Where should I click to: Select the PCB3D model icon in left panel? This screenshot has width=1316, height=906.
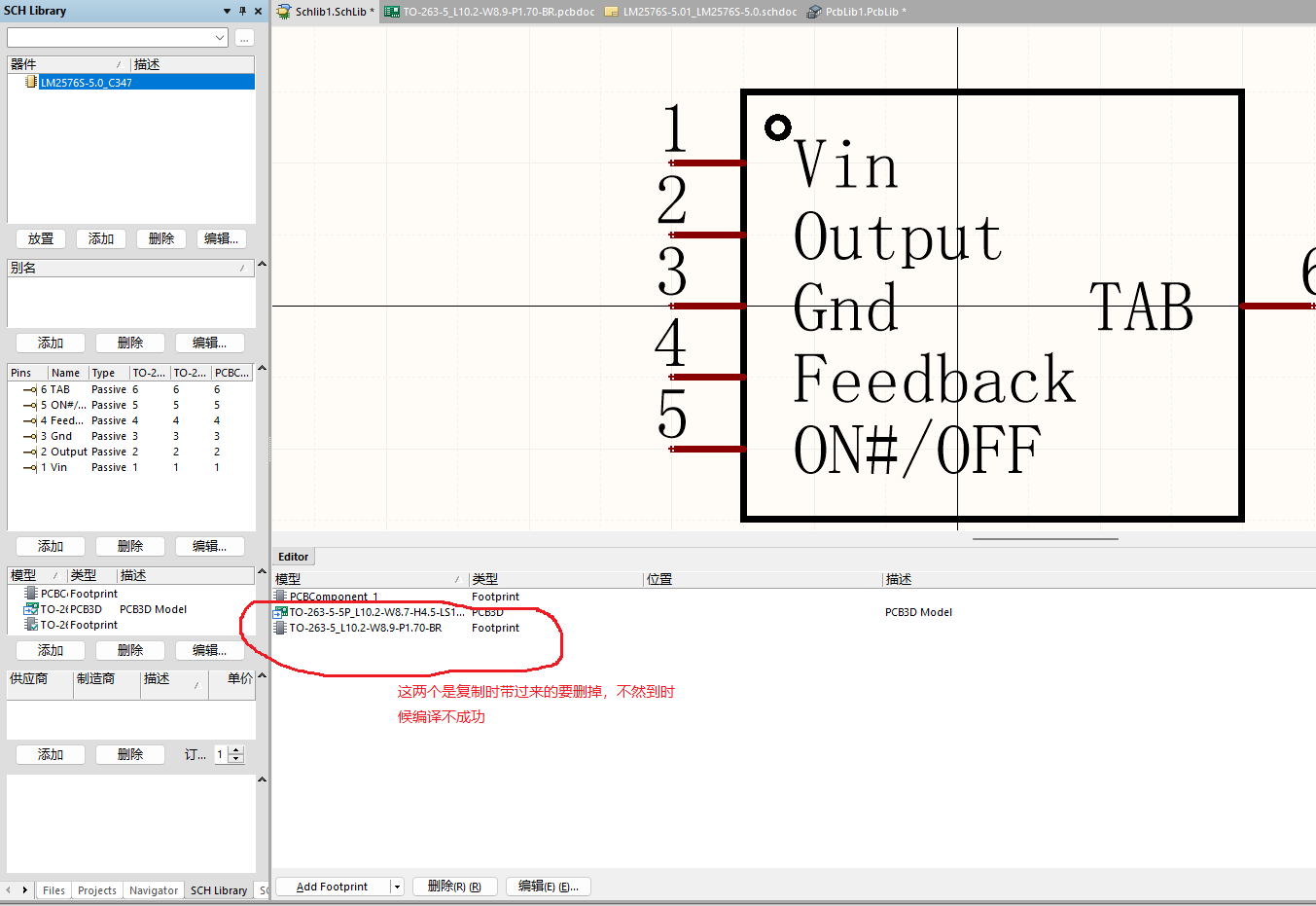pyautogui.click(x=31, y=609)
